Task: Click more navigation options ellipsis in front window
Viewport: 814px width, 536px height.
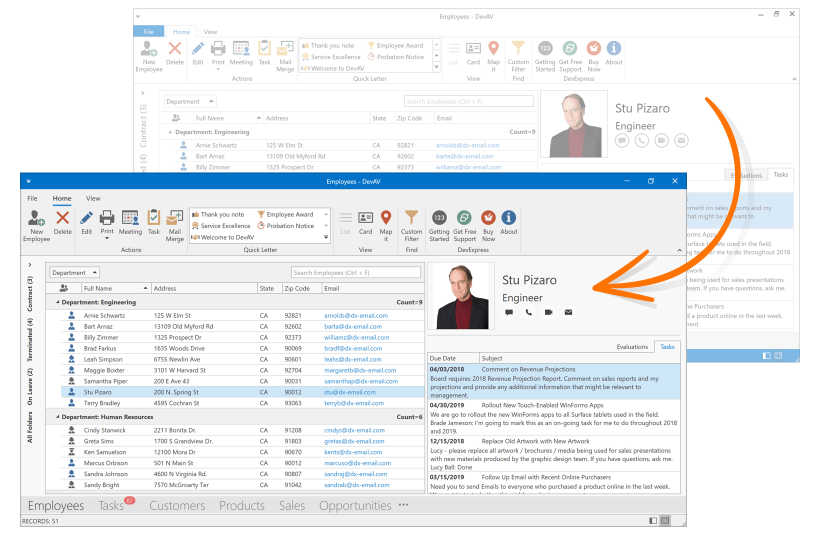Action: (x=403, y=505)
